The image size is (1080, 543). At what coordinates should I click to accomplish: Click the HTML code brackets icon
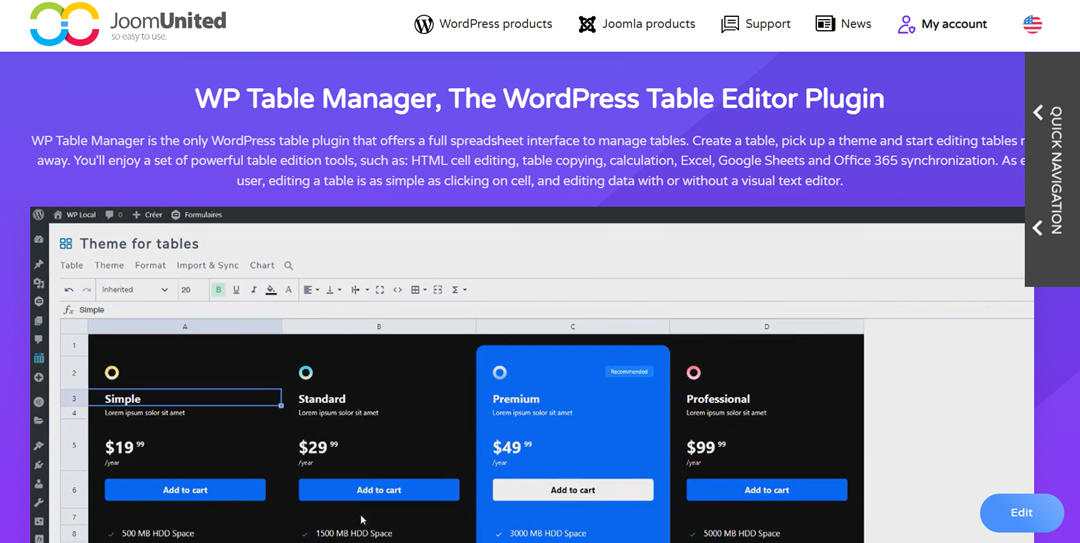[x=397, y=290]
